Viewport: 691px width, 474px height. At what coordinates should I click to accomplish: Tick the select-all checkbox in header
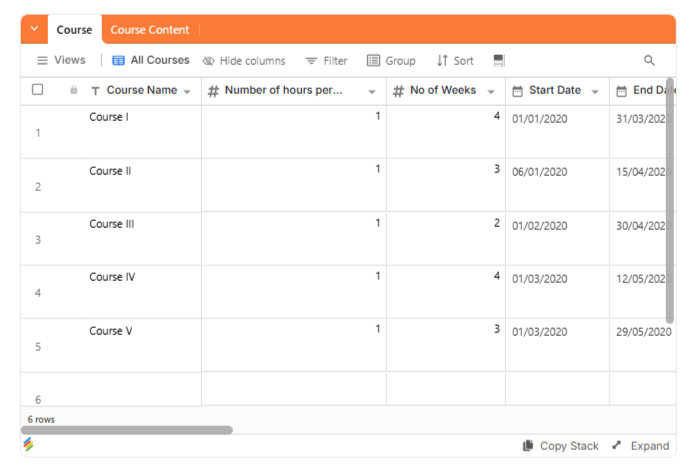37,89
